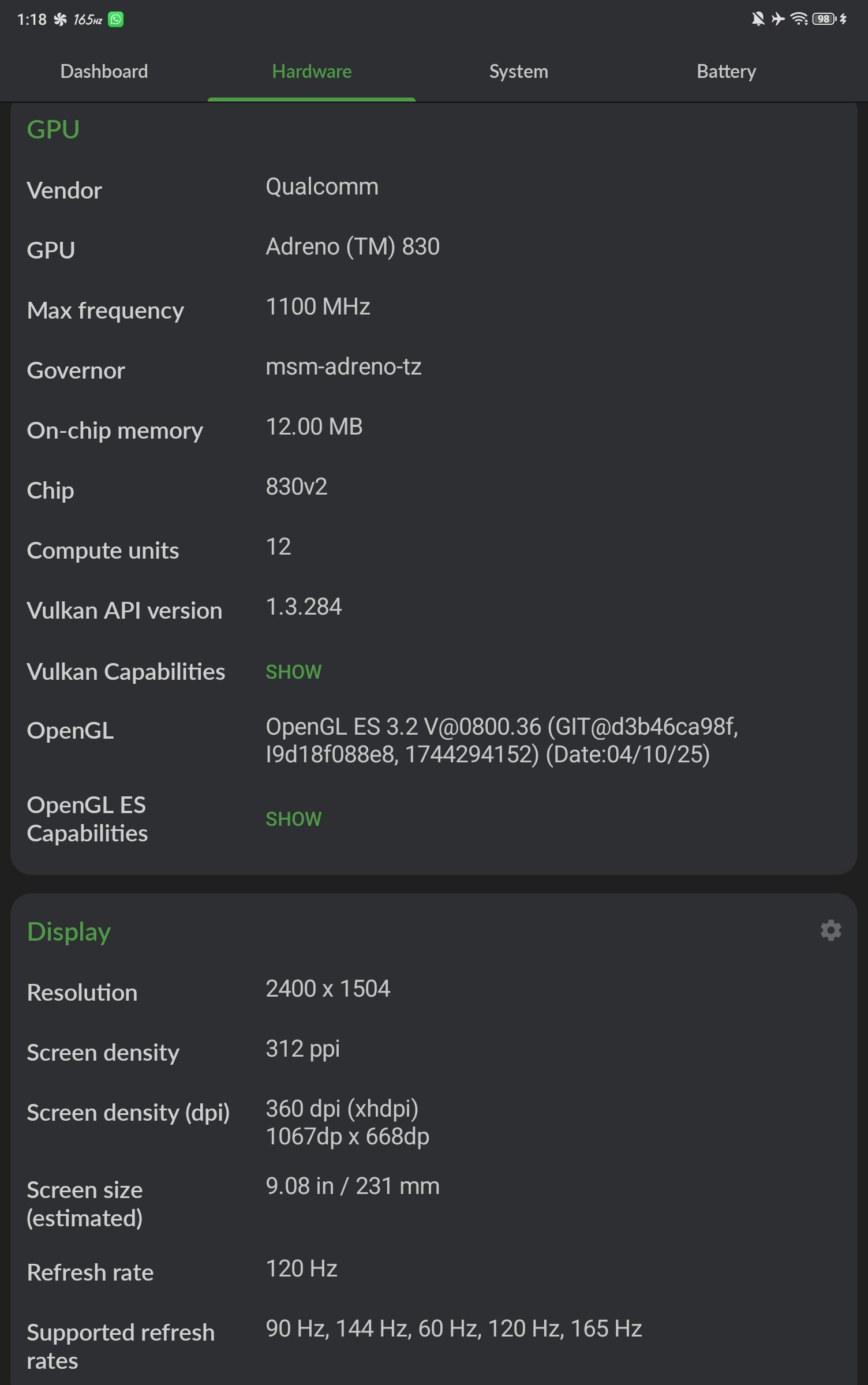Tap the battery level indicator

click(x=824, y=19)
